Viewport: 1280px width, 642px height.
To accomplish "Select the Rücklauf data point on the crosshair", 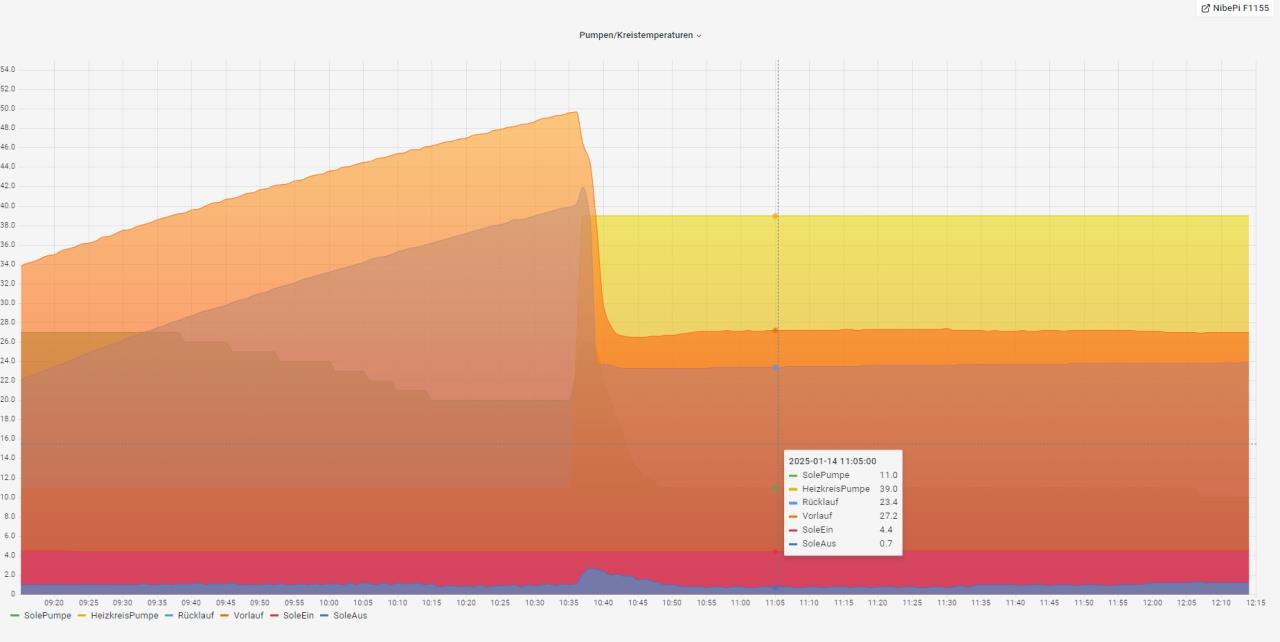I will (775, 367).
